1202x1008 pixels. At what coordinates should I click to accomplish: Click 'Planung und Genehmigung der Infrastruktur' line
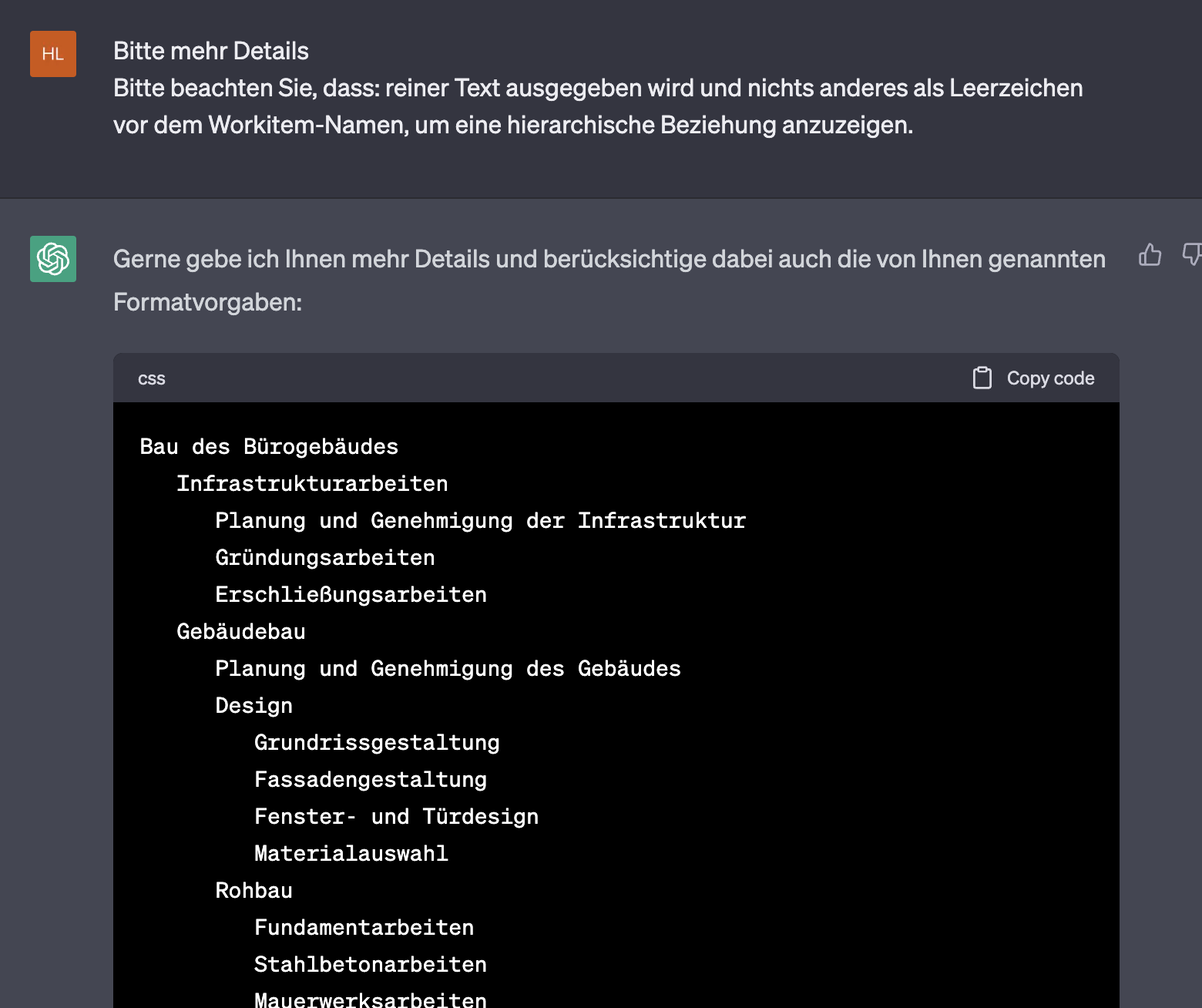tap(480, 521)
